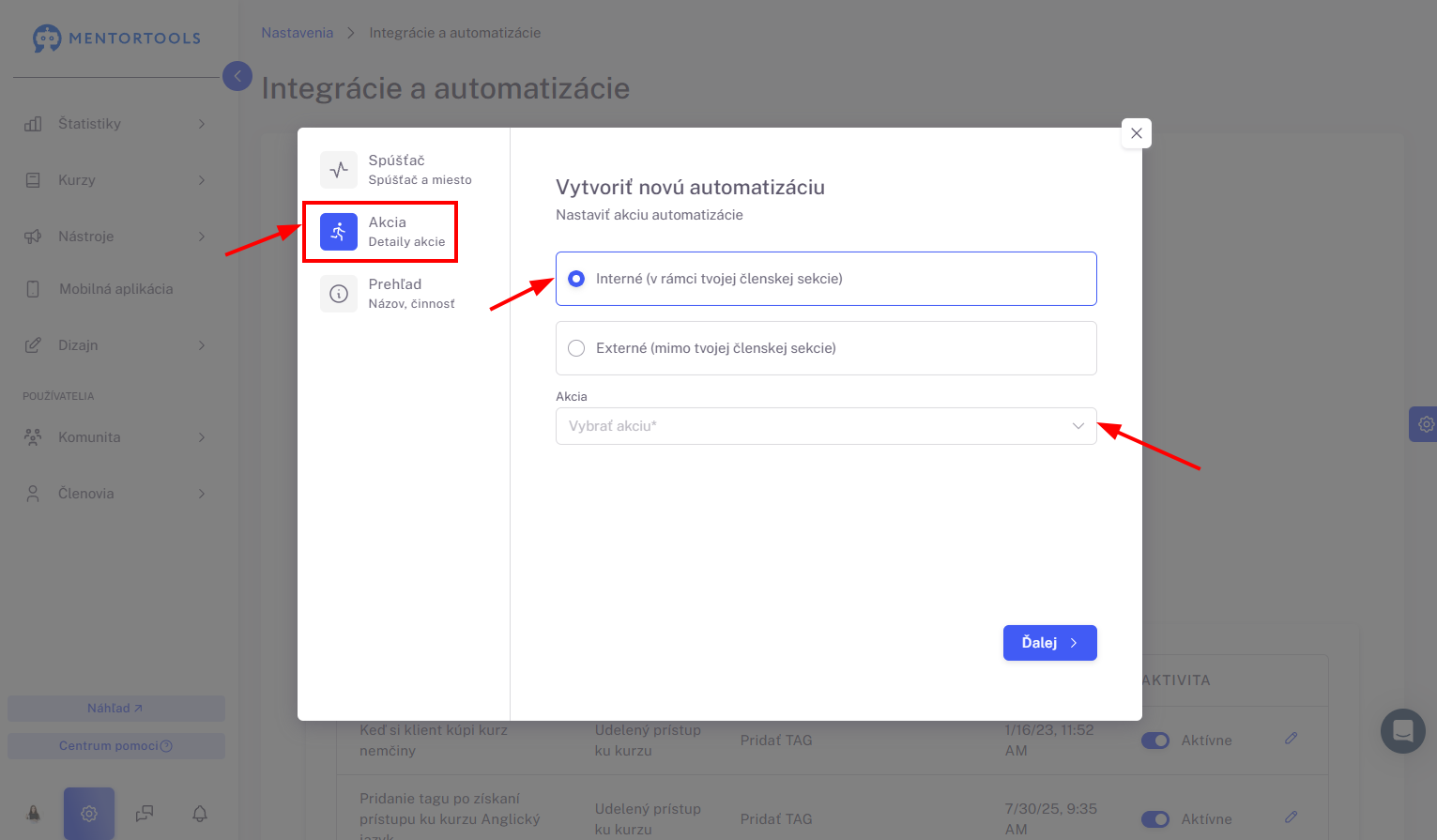This screenshot has height=840, width=1437.
Task: Toggle Aktívne switch for Anglický jazyk automation
Action: tap(1155, 819)
